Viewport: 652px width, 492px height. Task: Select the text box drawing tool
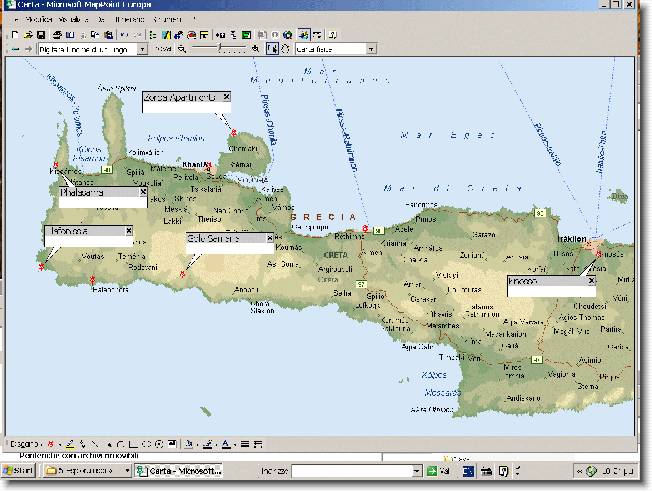point(172,444)
